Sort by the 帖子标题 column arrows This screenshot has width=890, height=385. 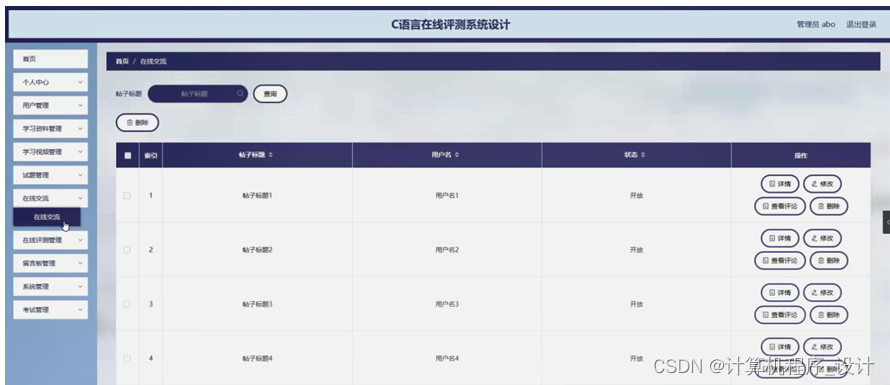point(271,155)
